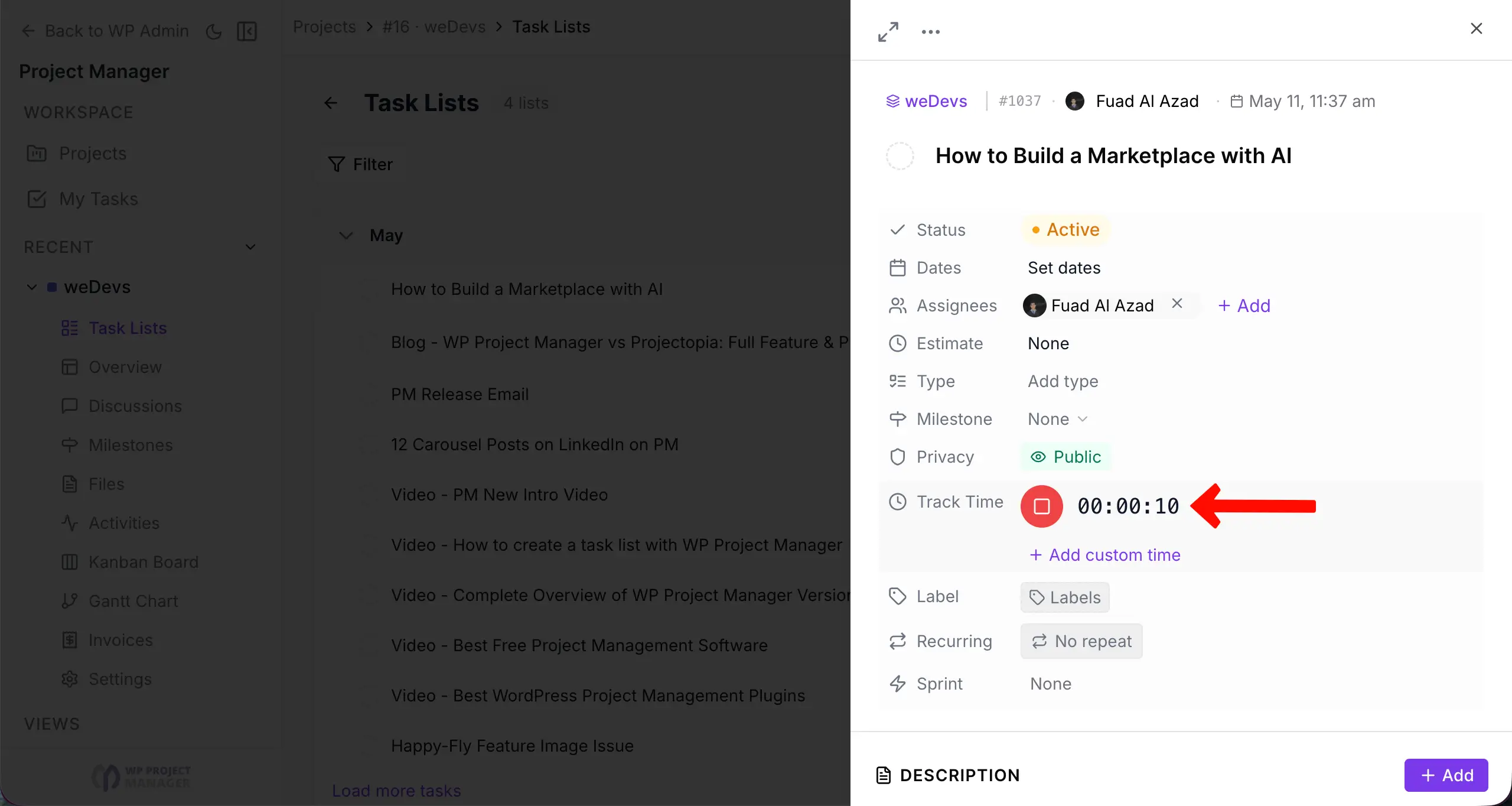
Task: Add a task description
Action: [x=1446, y=775]
